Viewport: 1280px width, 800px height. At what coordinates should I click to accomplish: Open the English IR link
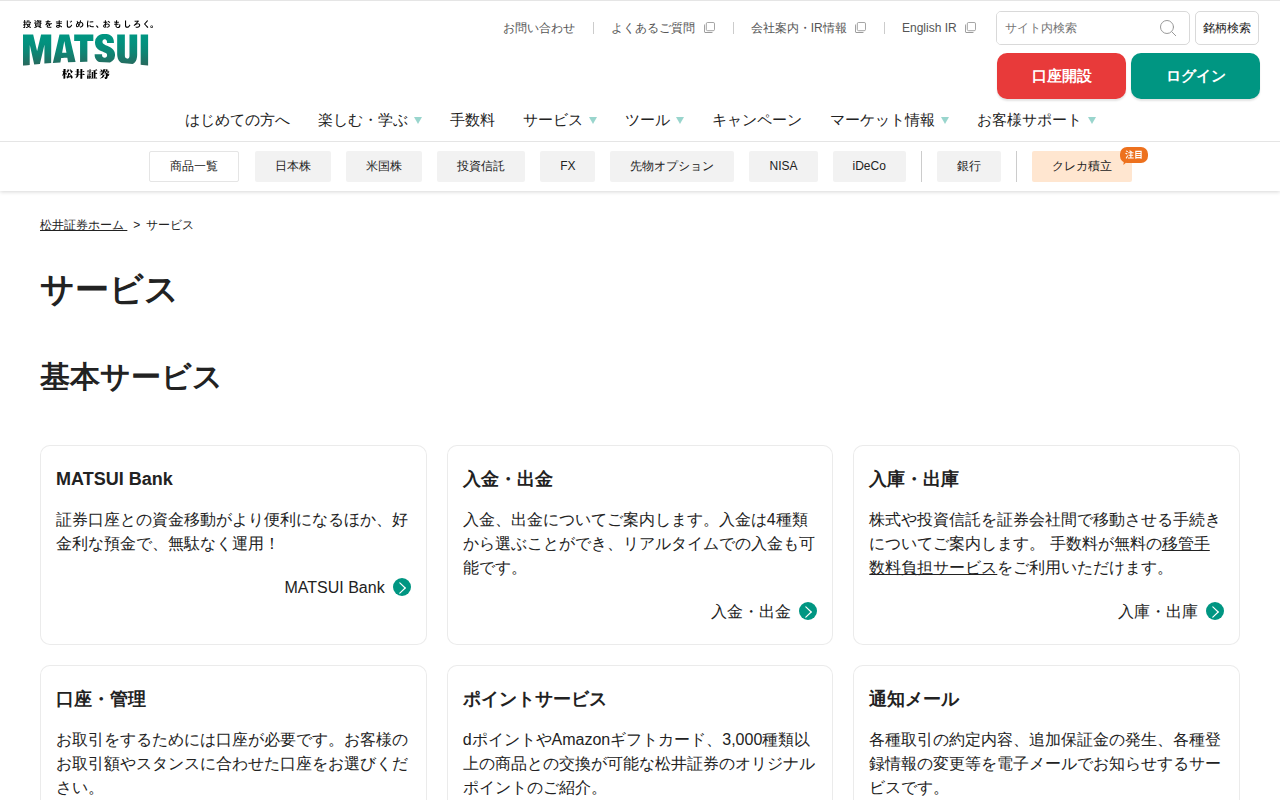[x=929, y=28]
